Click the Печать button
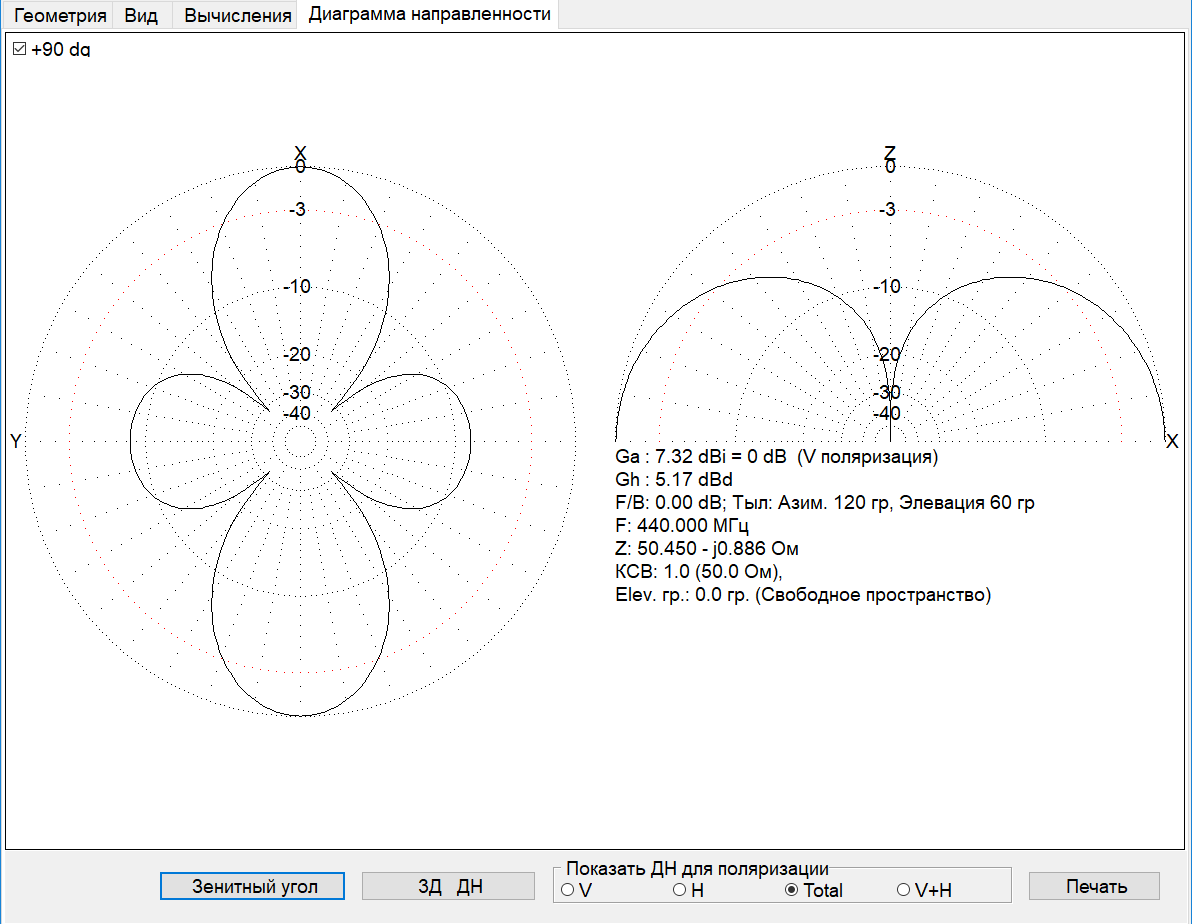The height and width of the screenshot is (924, 1192). (1095, 886)
